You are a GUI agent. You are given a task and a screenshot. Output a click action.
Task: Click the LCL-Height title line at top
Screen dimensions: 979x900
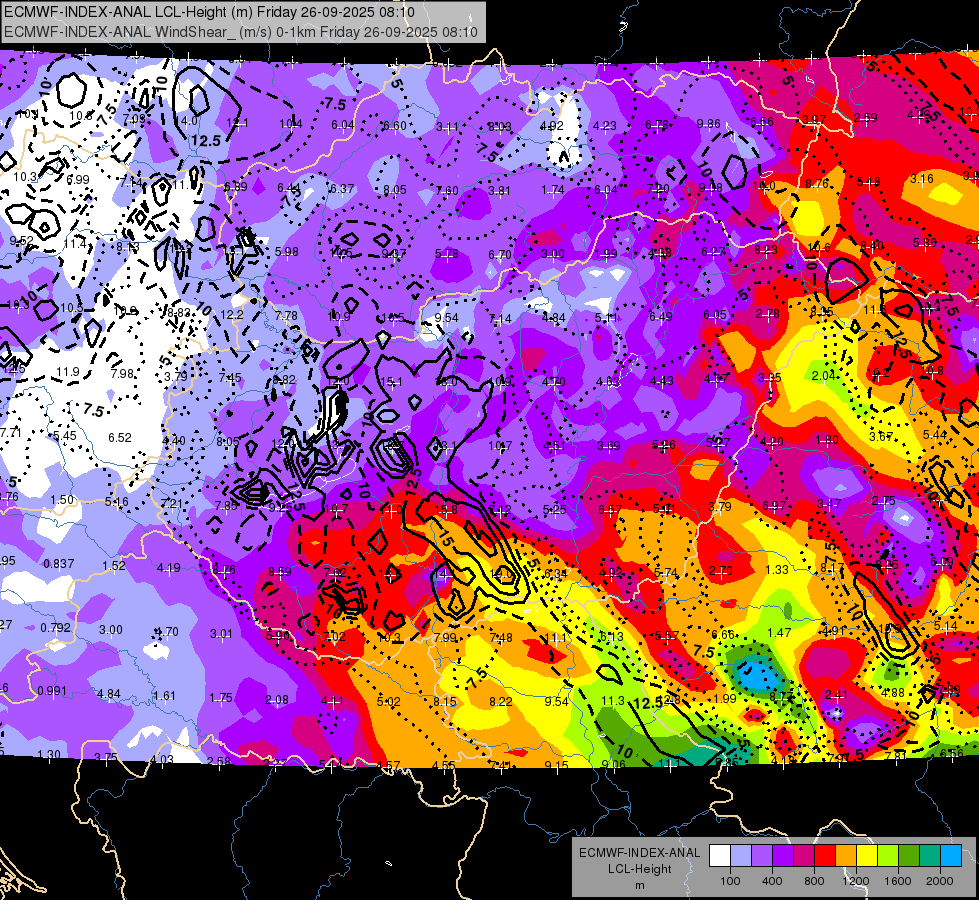209,12
